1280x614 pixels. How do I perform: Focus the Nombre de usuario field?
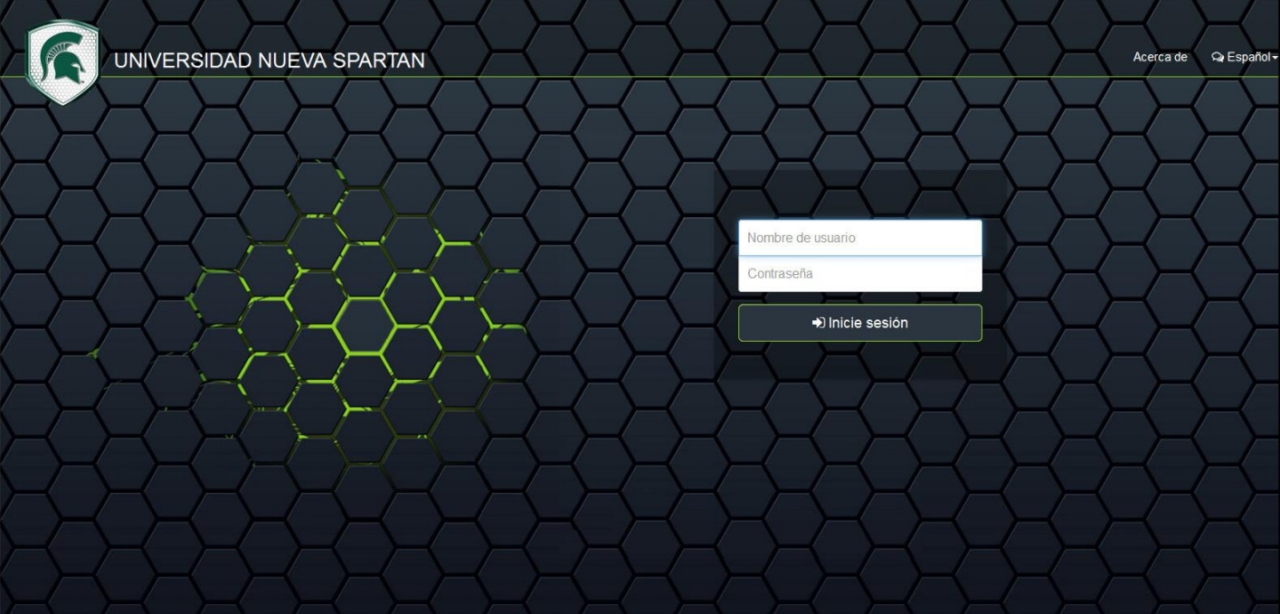(x=859, y=238)
